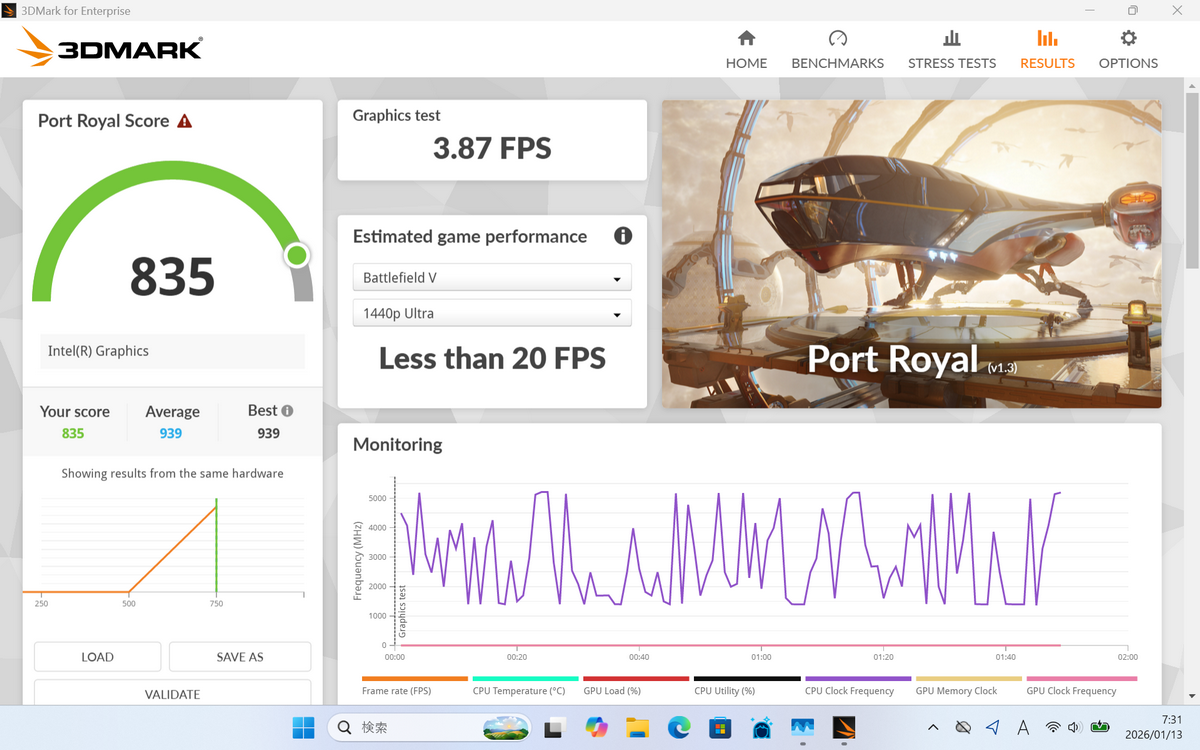
Task: Toggle the CPU Utility (%) legend
Action: 746,686
